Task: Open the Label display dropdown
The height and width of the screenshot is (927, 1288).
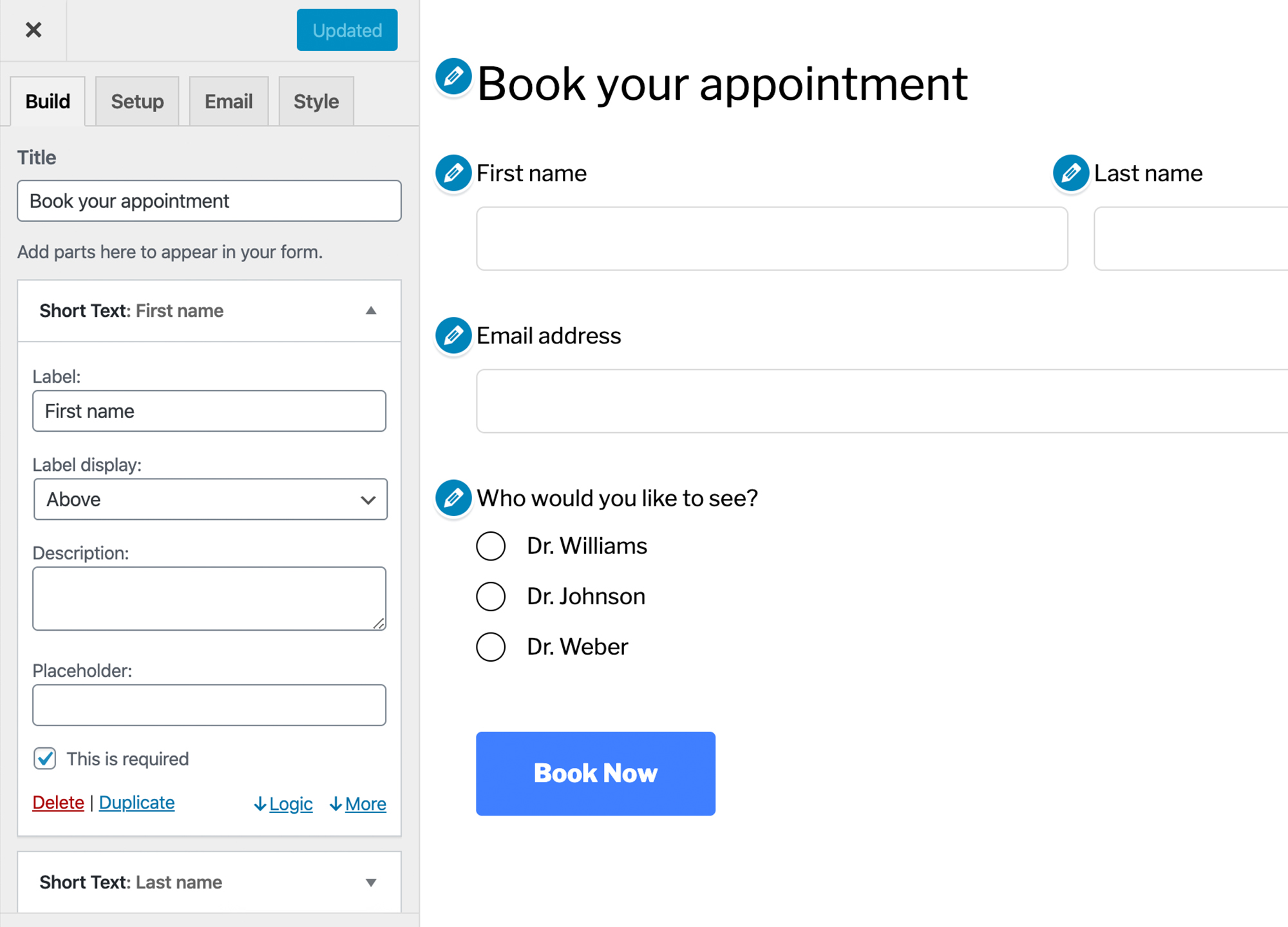Action: click(209, 498)
